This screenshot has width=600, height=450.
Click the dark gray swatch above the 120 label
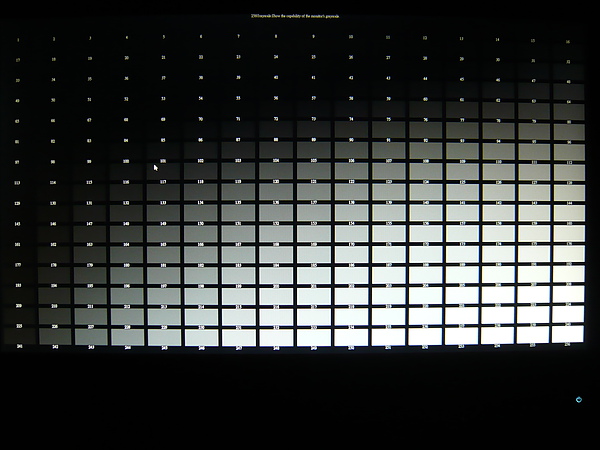[276, 171]
